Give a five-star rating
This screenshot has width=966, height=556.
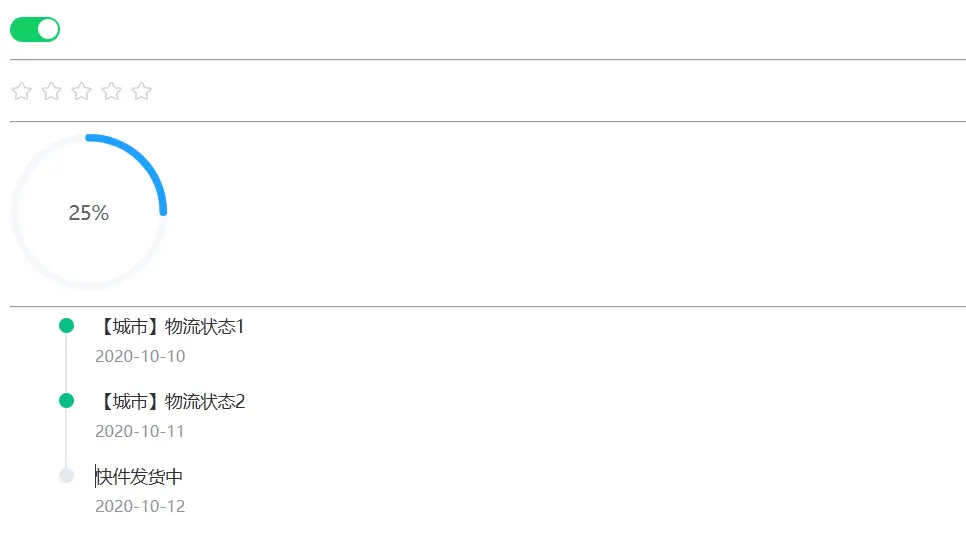pos(142,91)
